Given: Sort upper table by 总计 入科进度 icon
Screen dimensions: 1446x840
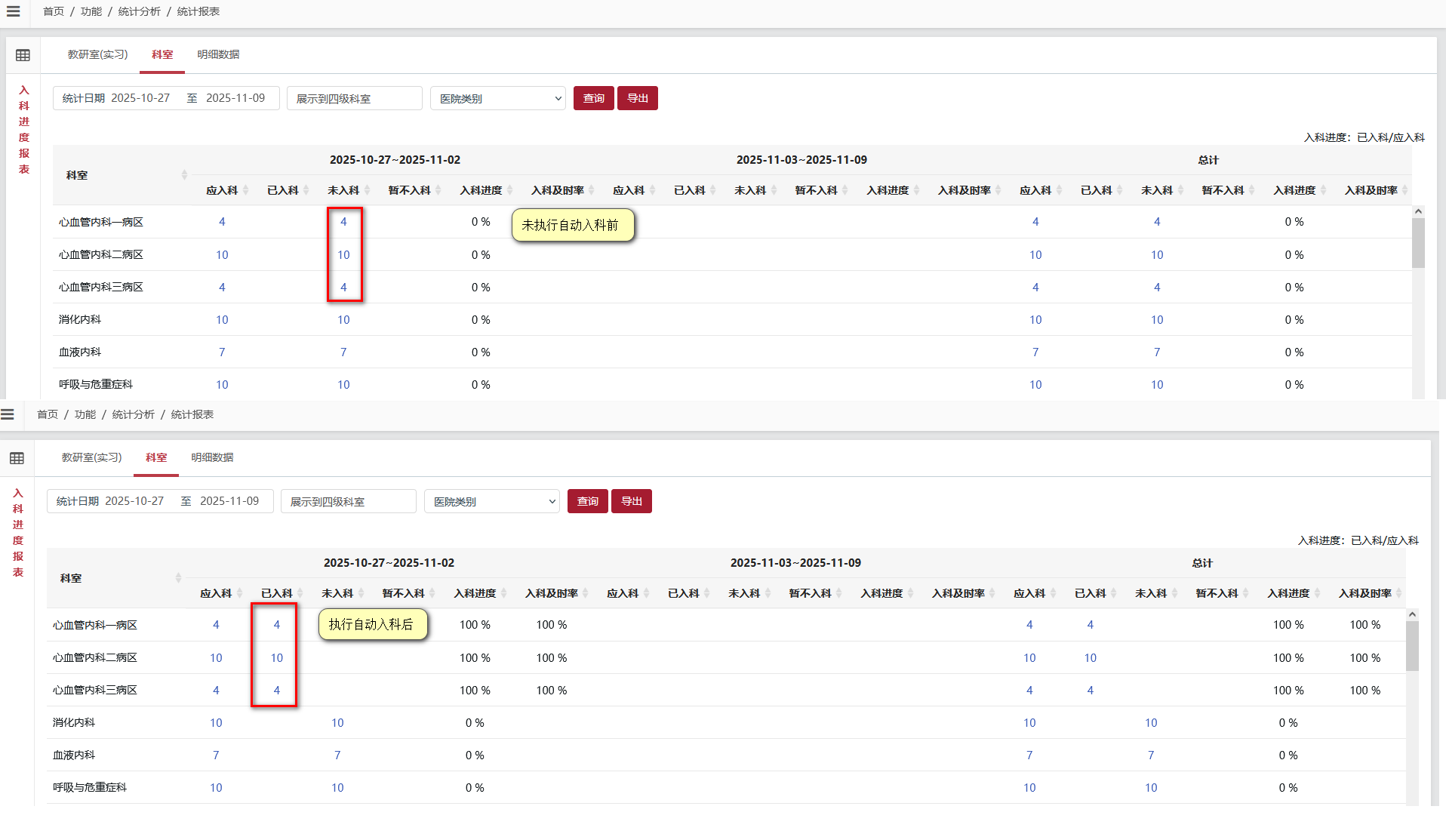Looking at the screenshot, I should [x=1323, y=190].
